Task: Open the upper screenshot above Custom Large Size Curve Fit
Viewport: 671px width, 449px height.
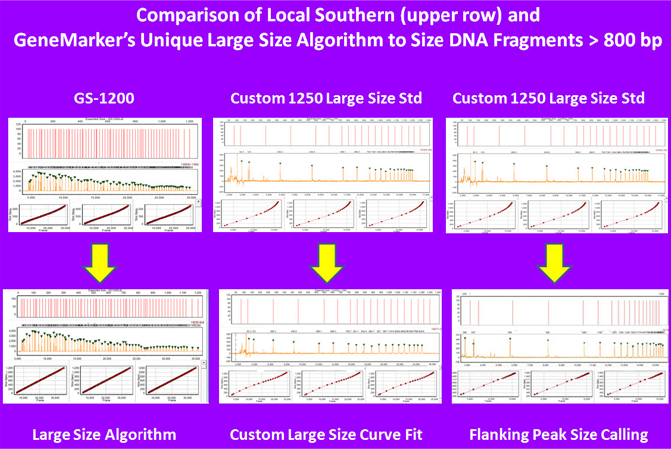Action: (x=323, y=175)
